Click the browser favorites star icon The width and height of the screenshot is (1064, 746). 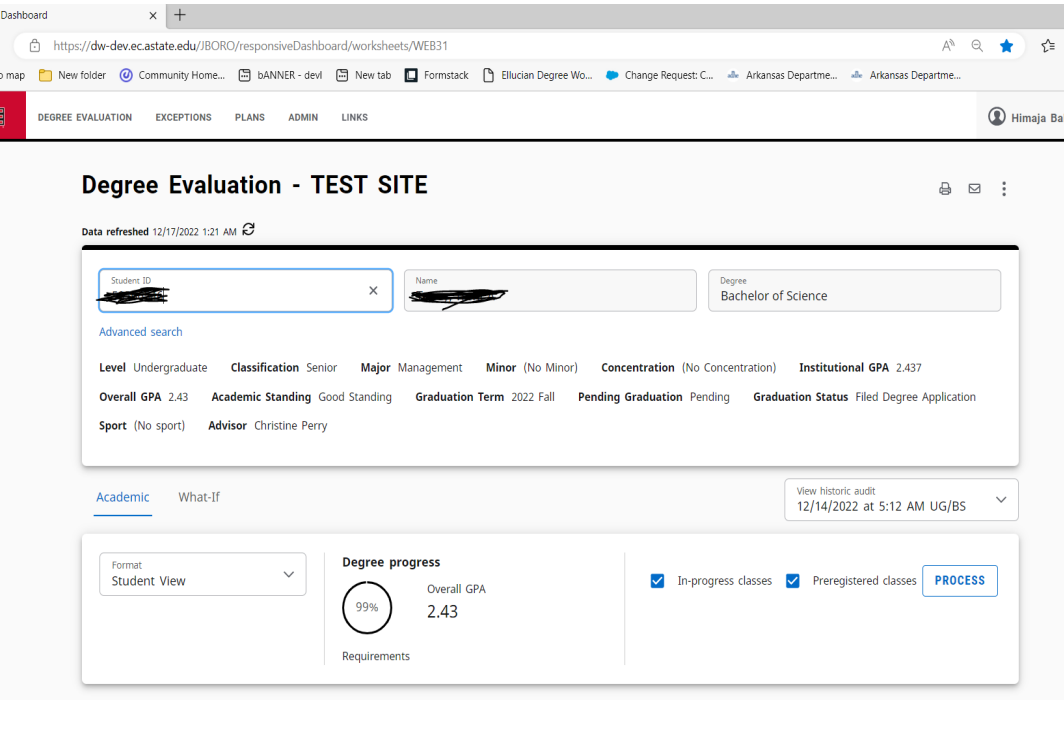pyautogui.click(x=1006, y=45)
